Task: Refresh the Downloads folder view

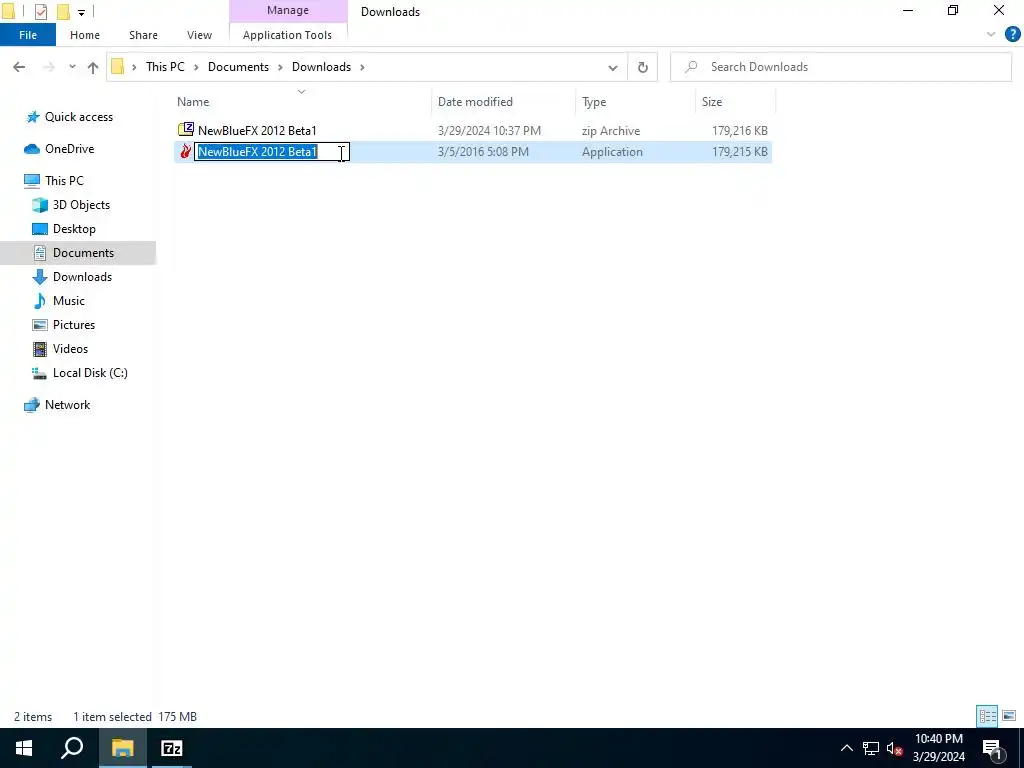Action: click(x=643, y=67)
